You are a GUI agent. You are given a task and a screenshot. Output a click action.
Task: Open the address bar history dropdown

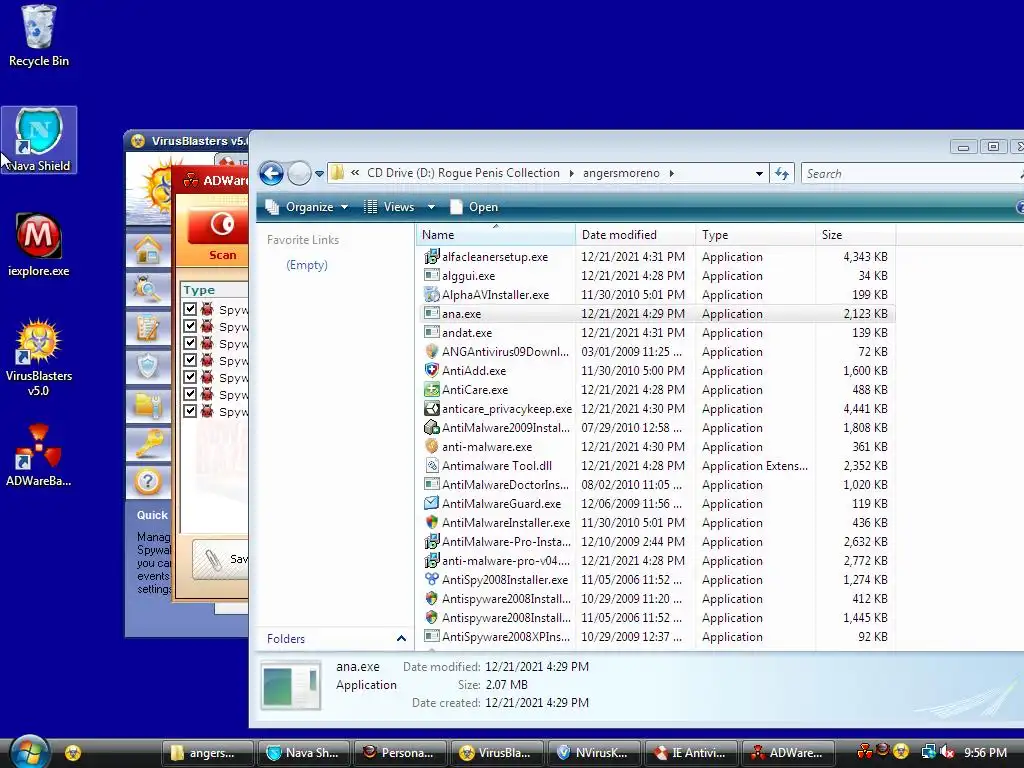[759, 174]
